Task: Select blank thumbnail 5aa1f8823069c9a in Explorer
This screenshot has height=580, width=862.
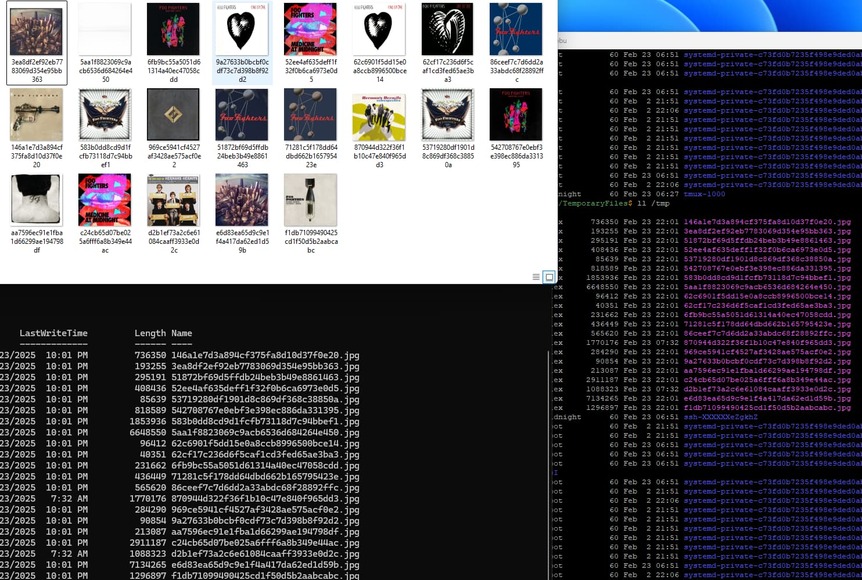Action: pos(105,43)
